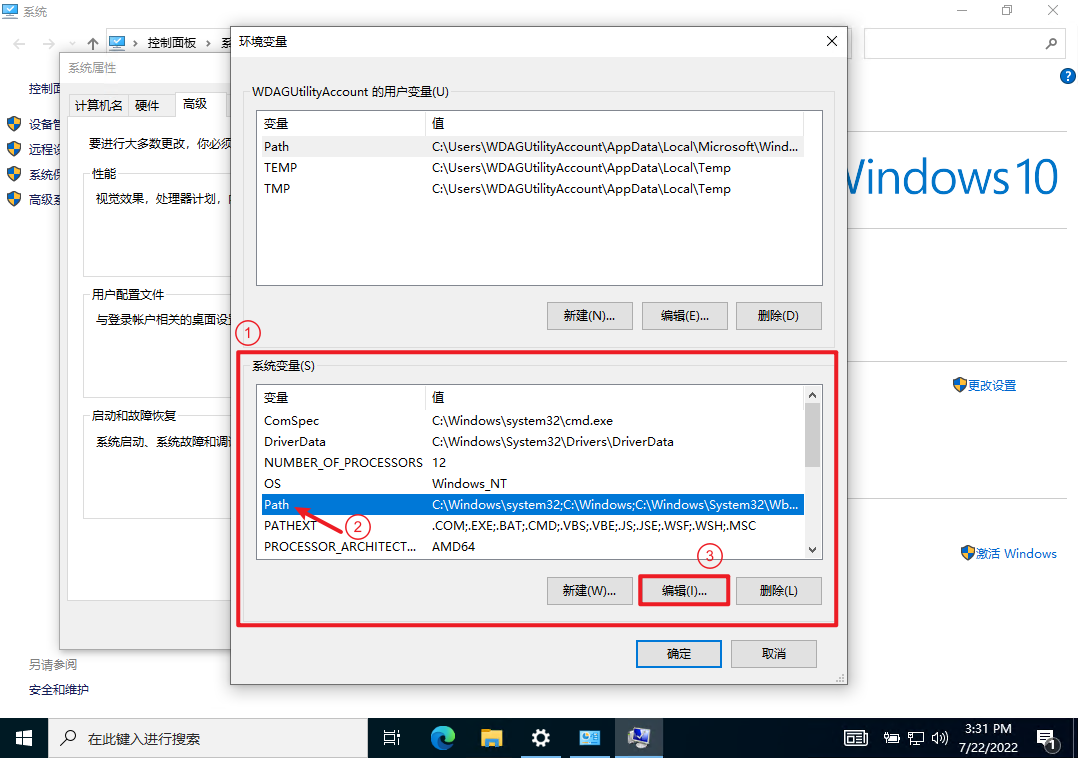Switch to the 硬件 tab

(147, 105)
